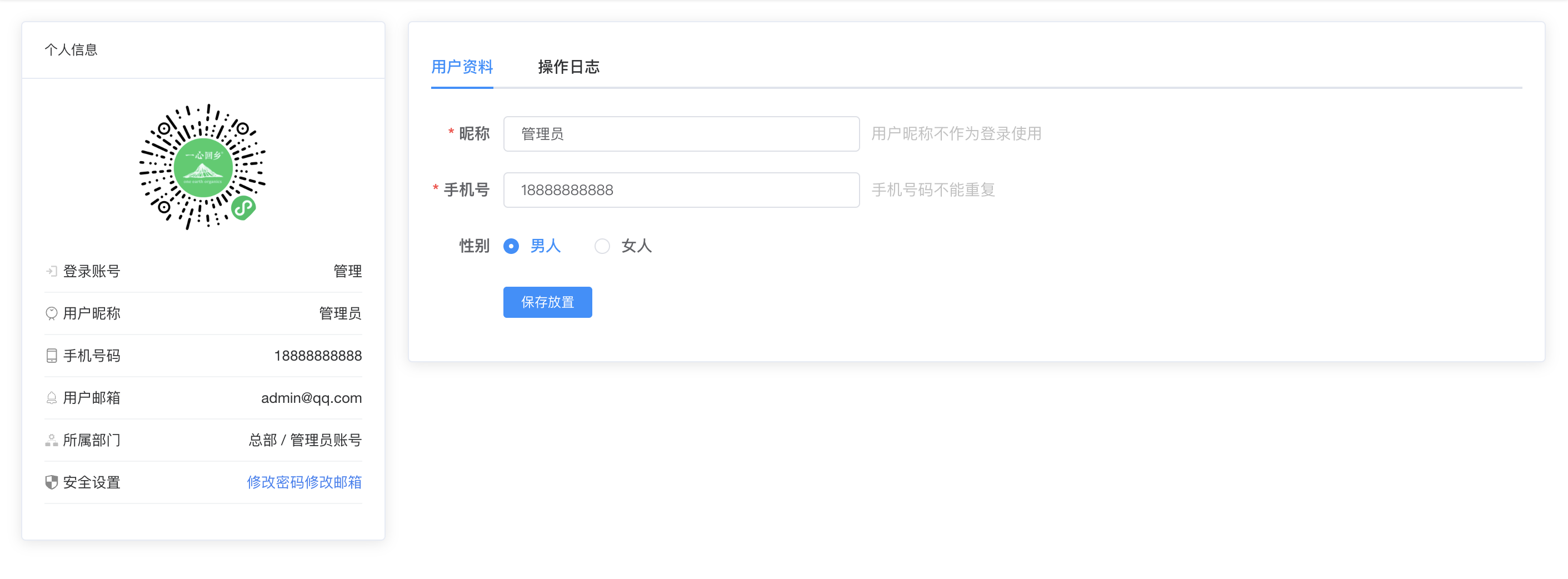
Task: Click the department icon beside 所属部门
Action: tap(51, 440)
